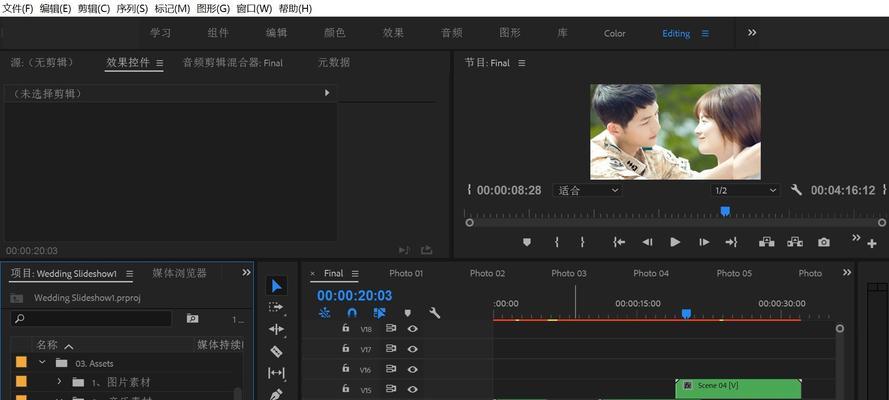Step forward one frame
Viewport: 889px width, 400px height.
tap(704, 242)
